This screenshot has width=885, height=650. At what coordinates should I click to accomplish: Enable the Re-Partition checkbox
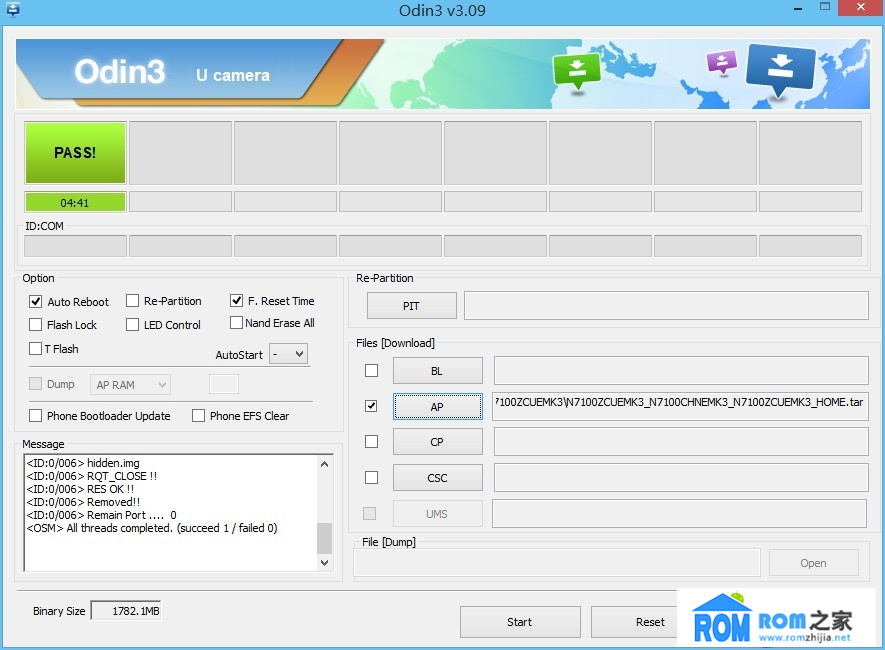[133, 301]
